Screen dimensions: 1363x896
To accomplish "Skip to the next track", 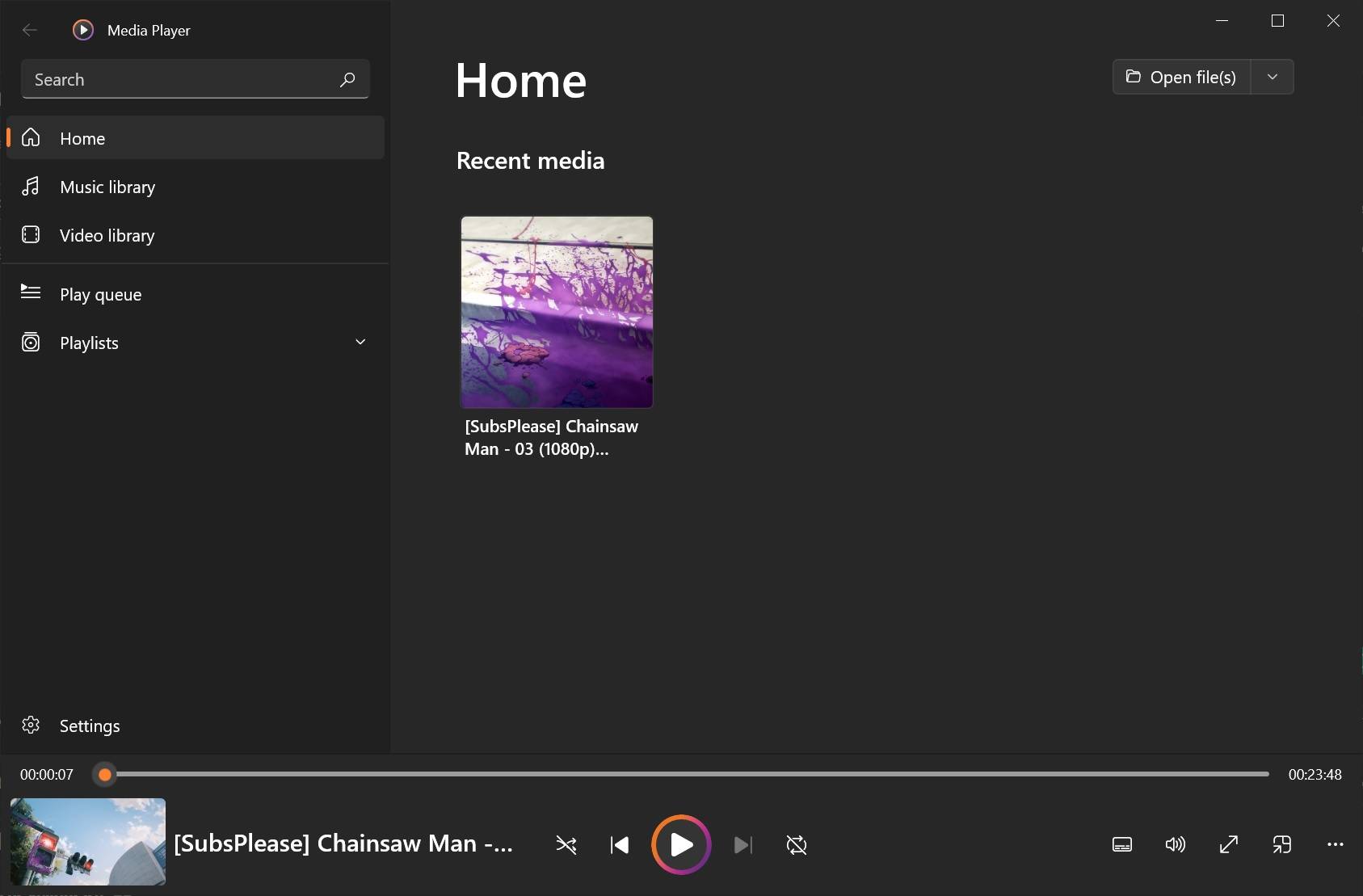I will click(x=742, y=844).
